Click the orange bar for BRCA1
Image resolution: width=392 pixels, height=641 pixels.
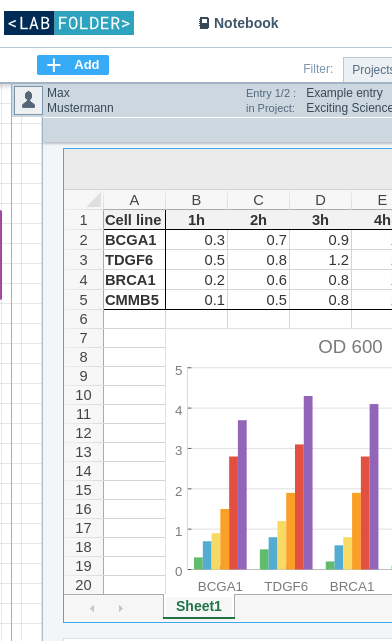point(356,531)
